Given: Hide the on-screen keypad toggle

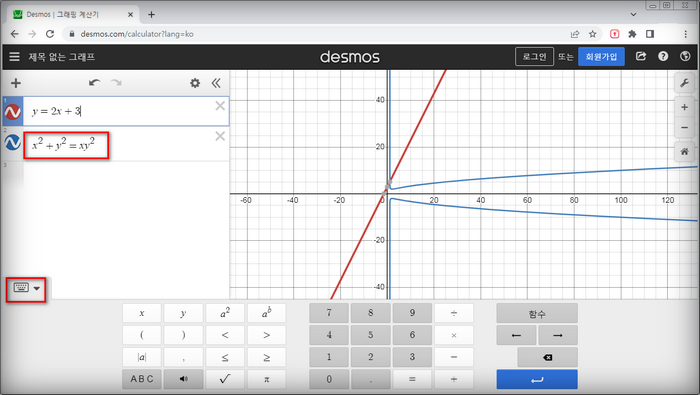Looking at the screenshot, I should click(21, 287).
